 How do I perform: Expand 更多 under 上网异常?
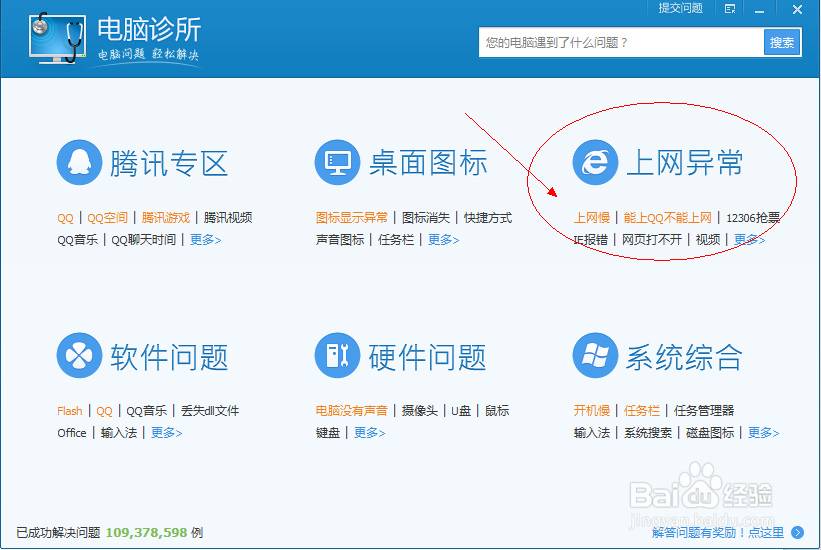(749, 240)
